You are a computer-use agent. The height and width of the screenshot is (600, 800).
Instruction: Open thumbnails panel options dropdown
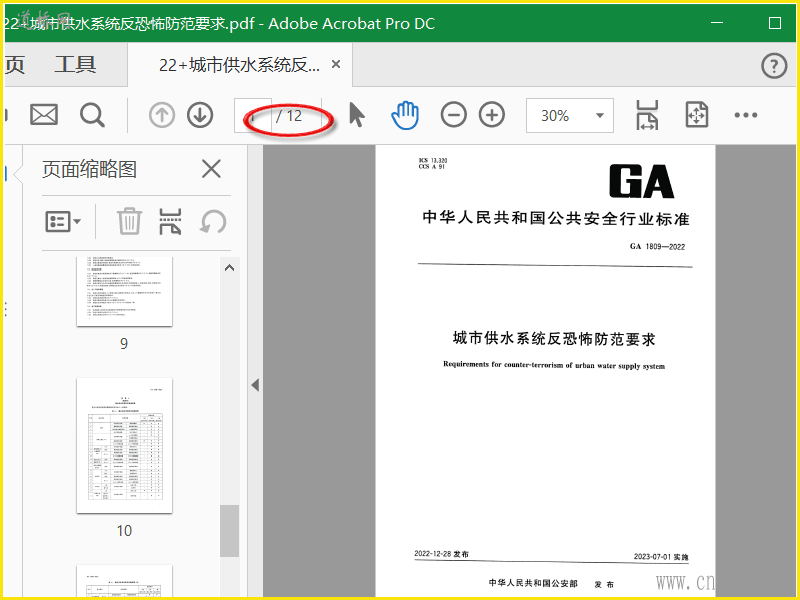coord(63,222)
